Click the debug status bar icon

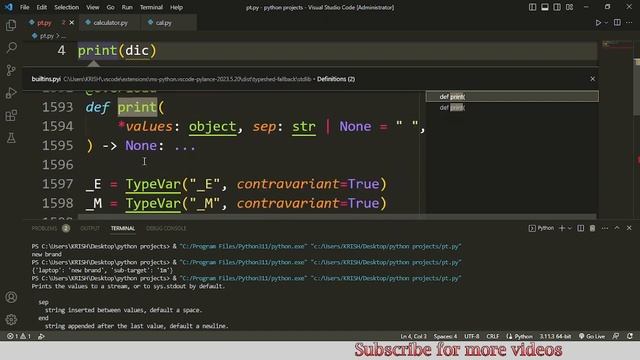41,336
